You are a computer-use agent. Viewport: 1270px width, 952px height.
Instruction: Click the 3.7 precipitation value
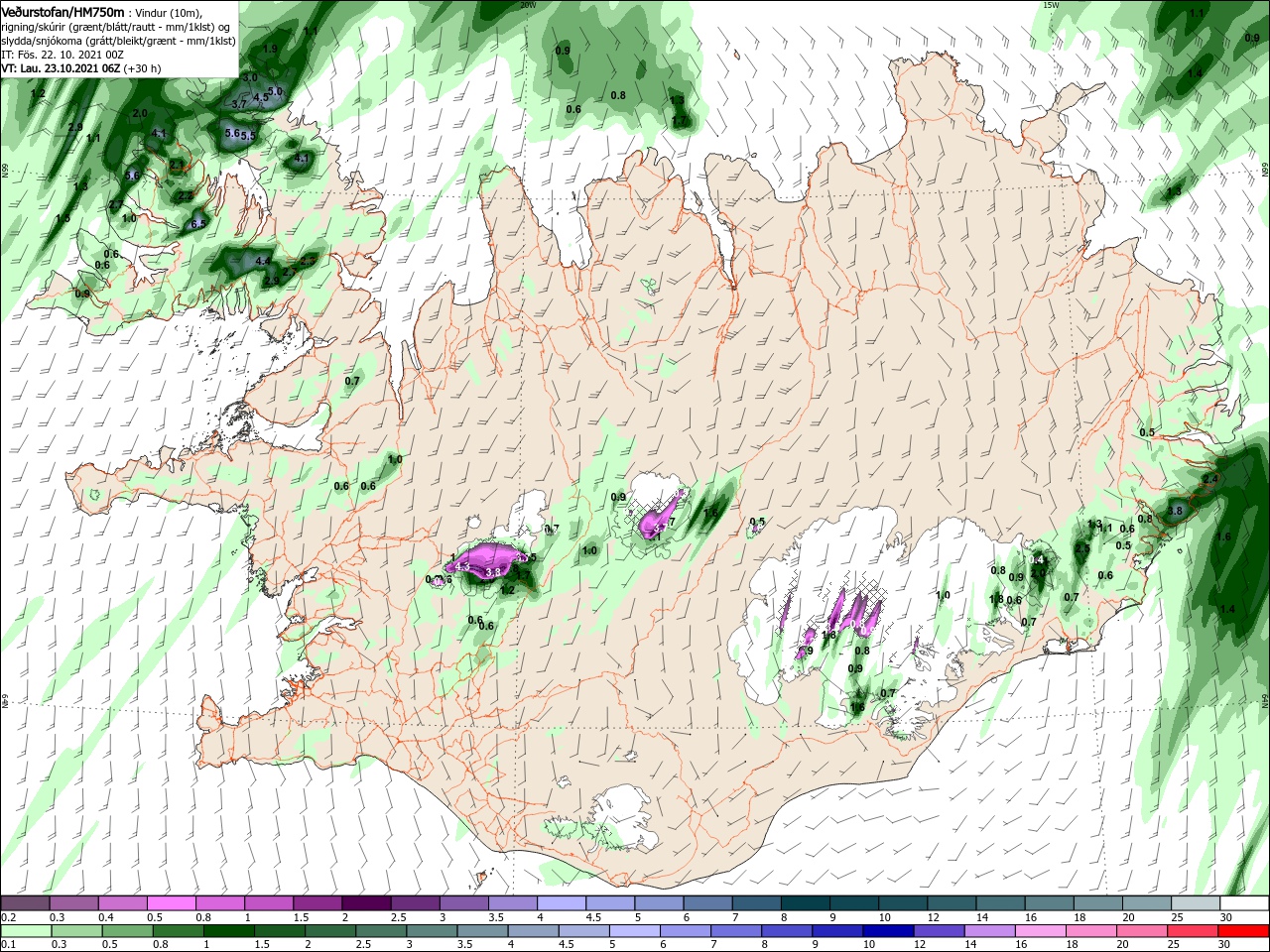click(x=239, y=104)
